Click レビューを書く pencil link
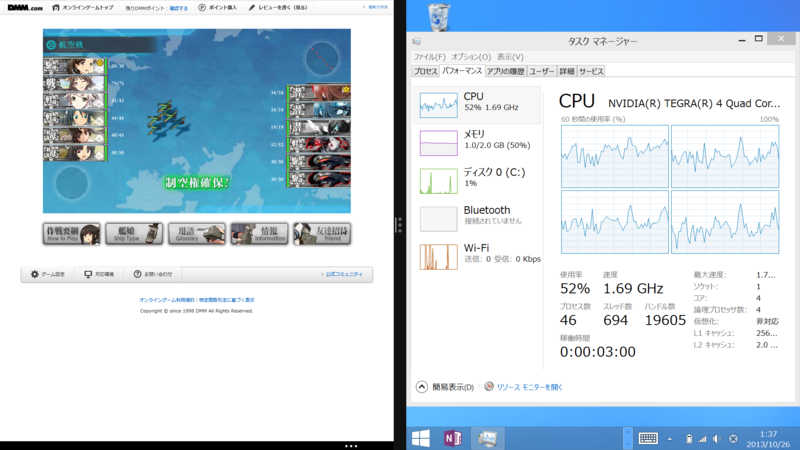800x450 pixels. pyautogui.click(x=278, y=8)
